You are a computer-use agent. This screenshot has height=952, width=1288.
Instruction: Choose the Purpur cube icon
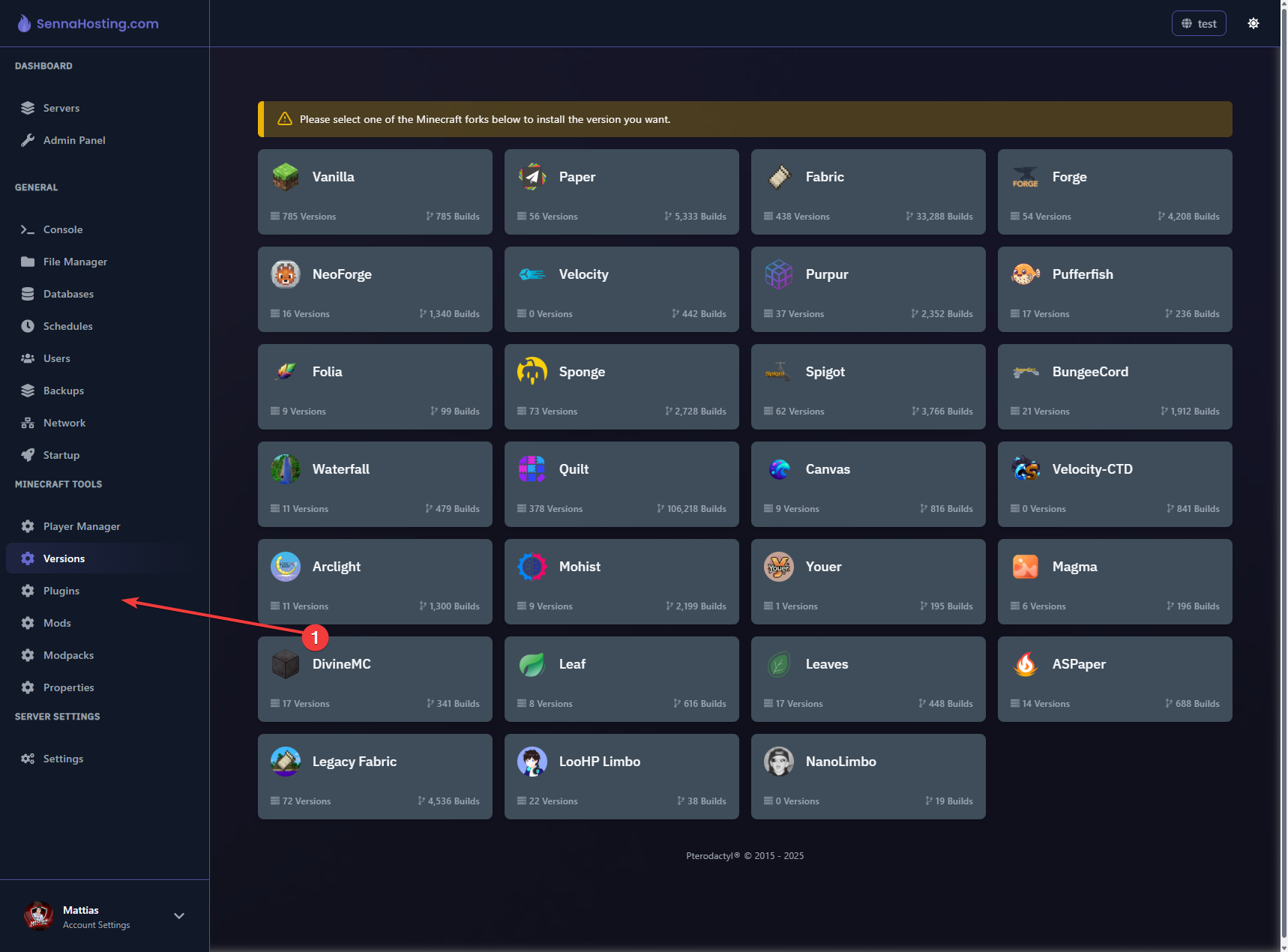[x=778, y=274]
